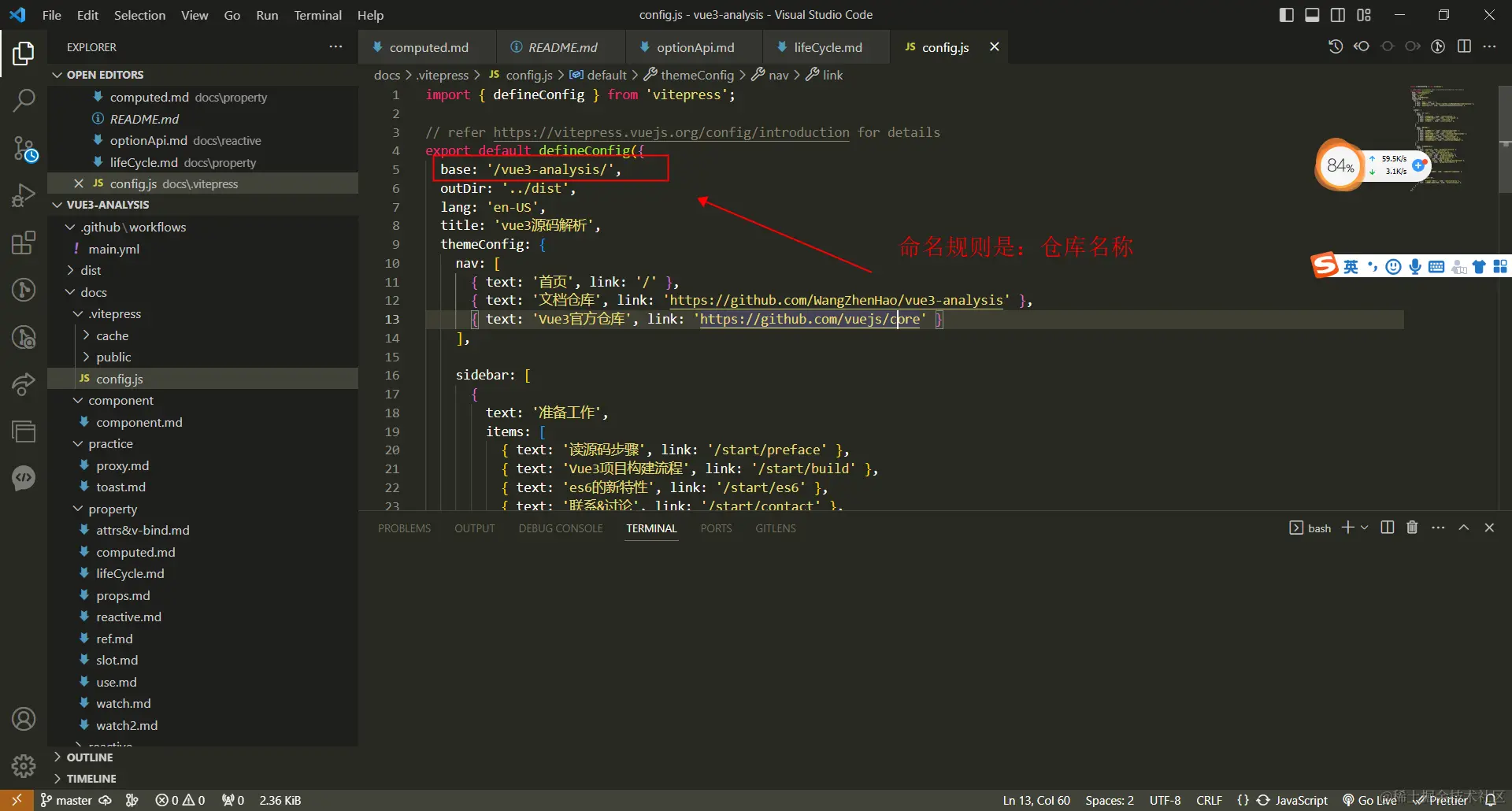The width and height of the screenshot is (1512, 811).
Task: Select UTF-8 encoding in status bar
Action: pyautogui.click(x=1165, y=800)
